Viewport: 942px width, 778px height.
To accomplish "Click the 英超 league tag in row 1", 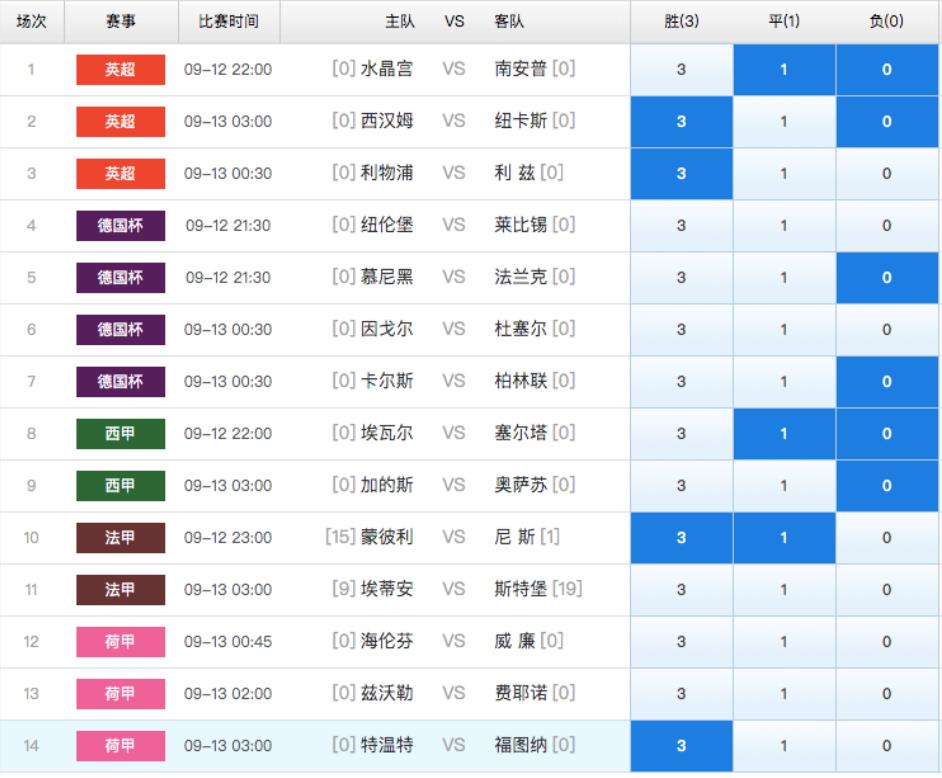I will tap(121, 70).
